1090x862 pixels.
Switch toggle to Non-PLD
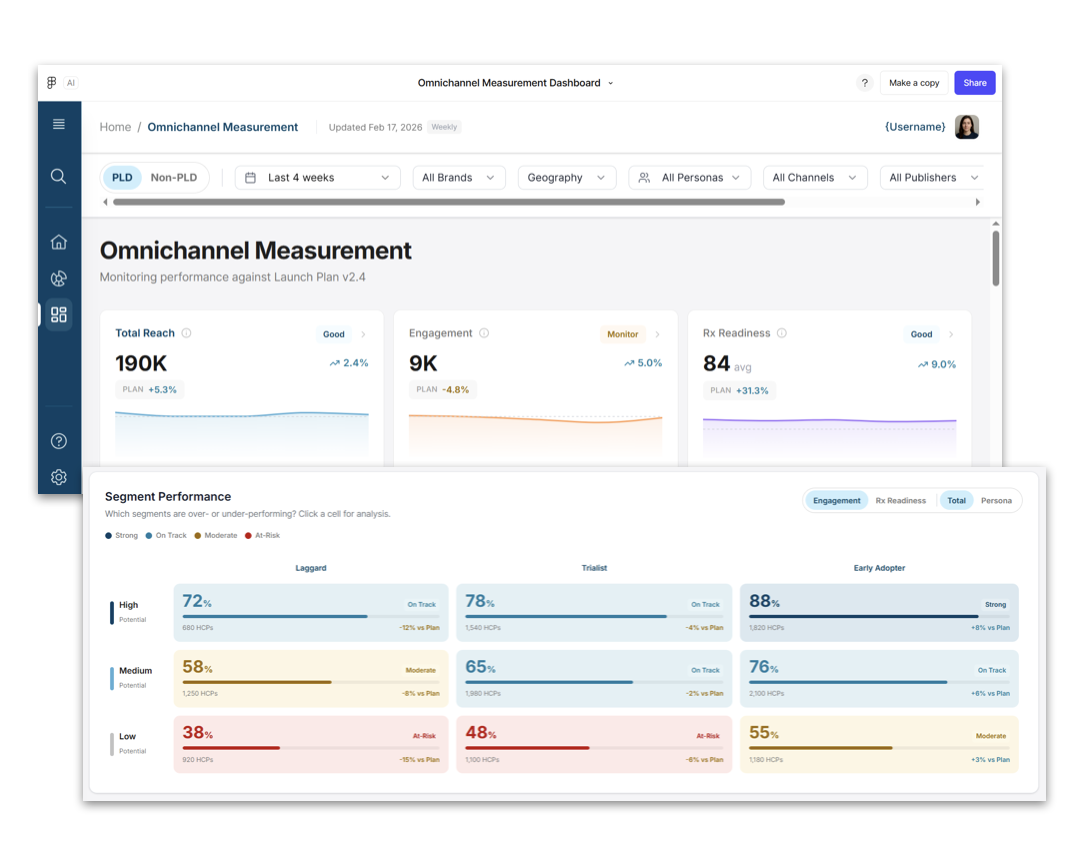(x=174, y=178)
